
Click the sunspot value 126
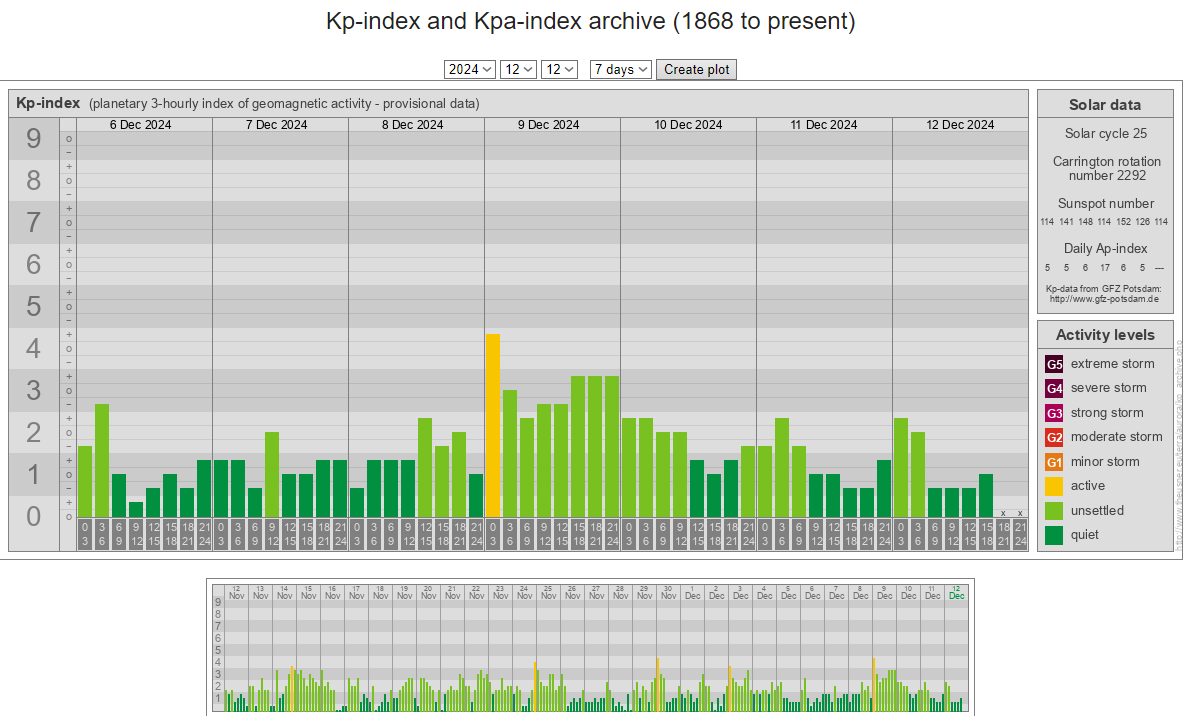1142,222
